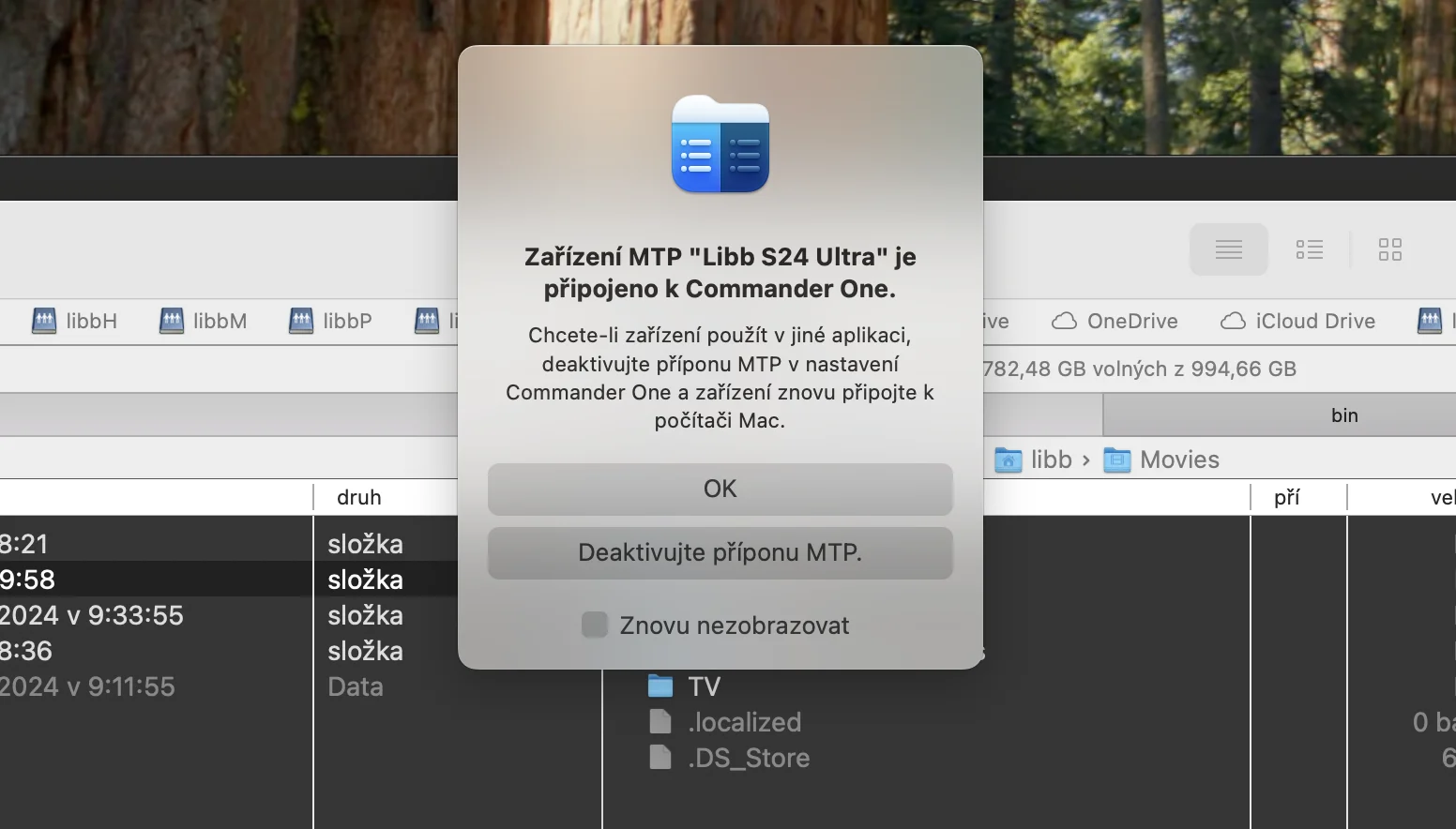Go to libb home folder in breadcrumb
Image resolution: width=1456 pixels, height=829 pixels.
1033,460
